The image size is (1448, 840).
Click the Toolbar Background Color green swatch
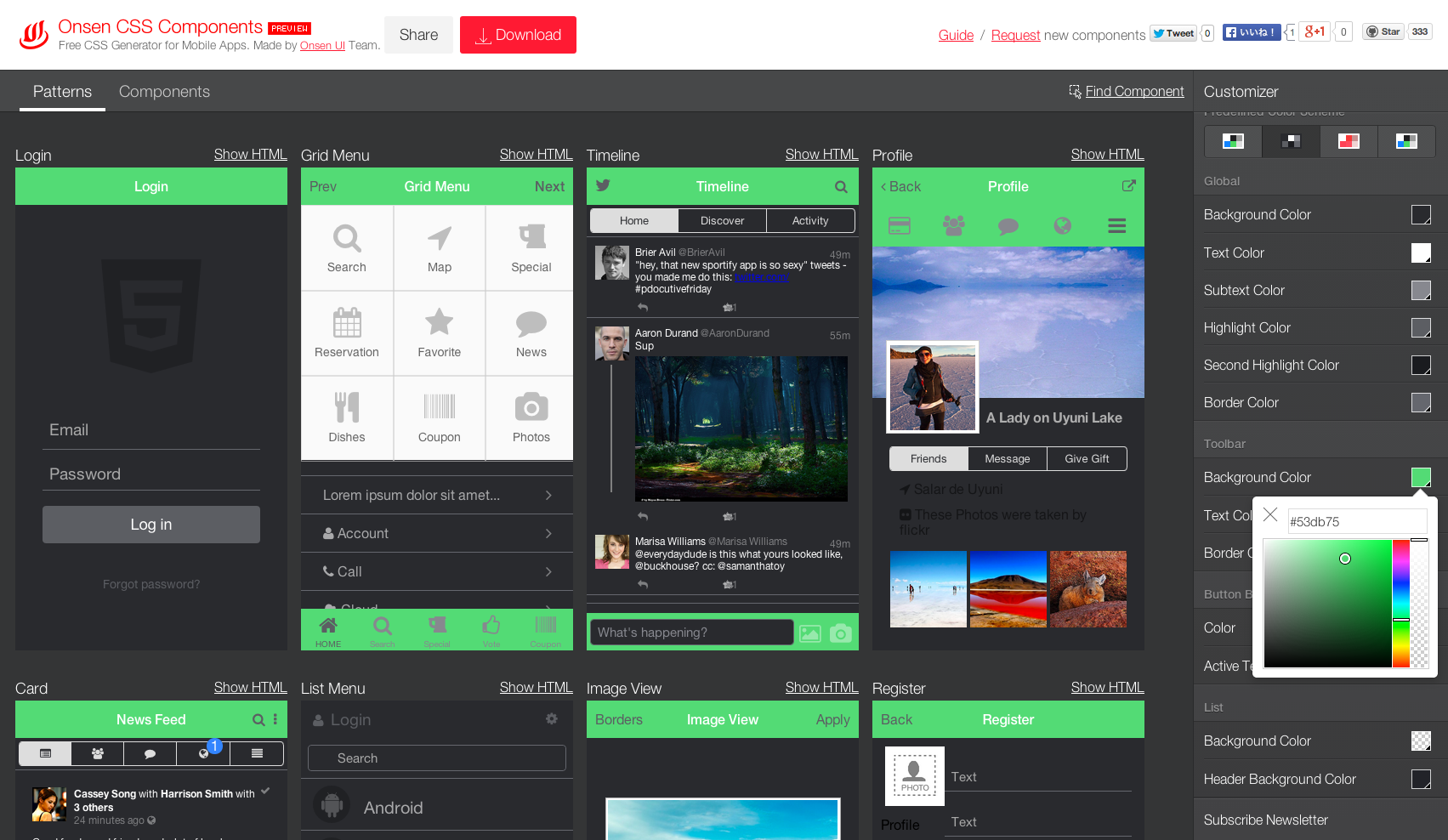coord(1420,478)
